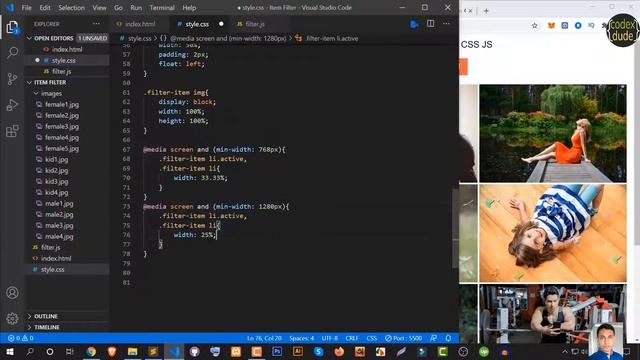The width and height of the screenshot is (640, 360).
Task: Change encoding via UTF-8 in status bar
Action: 329,338
